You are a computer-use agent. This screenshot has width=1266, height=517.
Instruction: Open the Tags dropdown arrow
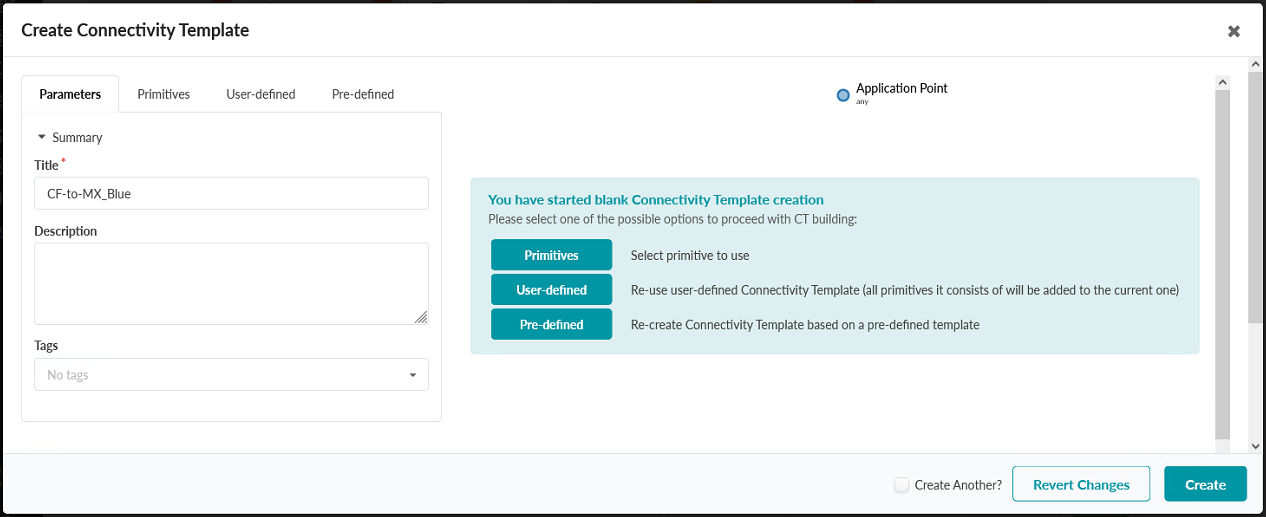pos(413,375)
